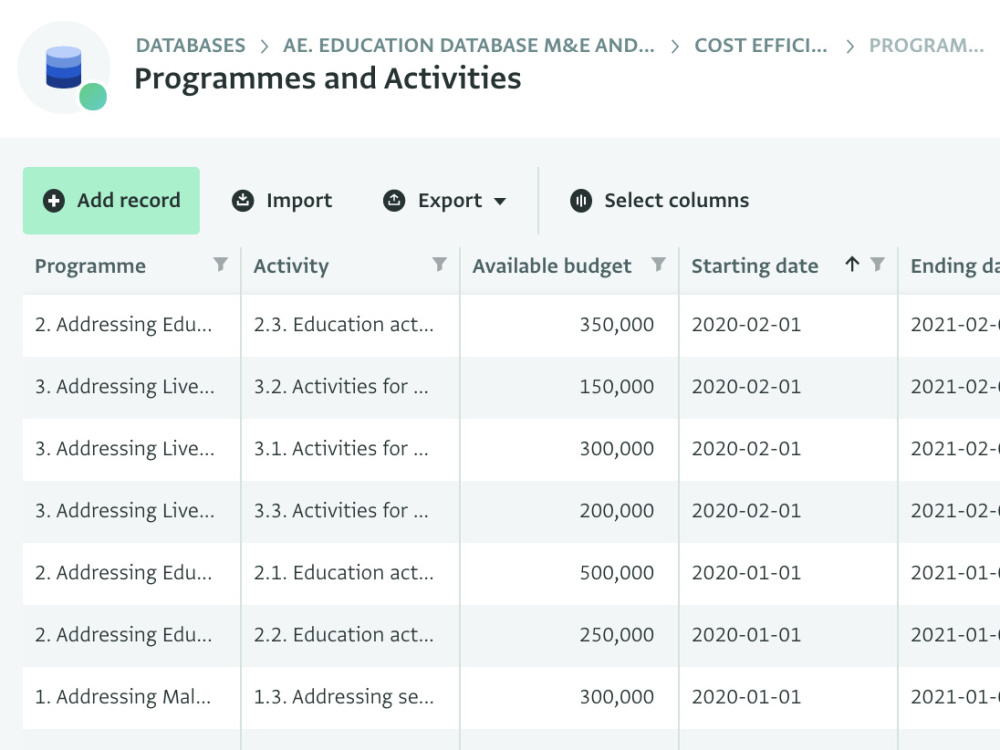Open the Starting date filter icon

click(x=878, y=265)
